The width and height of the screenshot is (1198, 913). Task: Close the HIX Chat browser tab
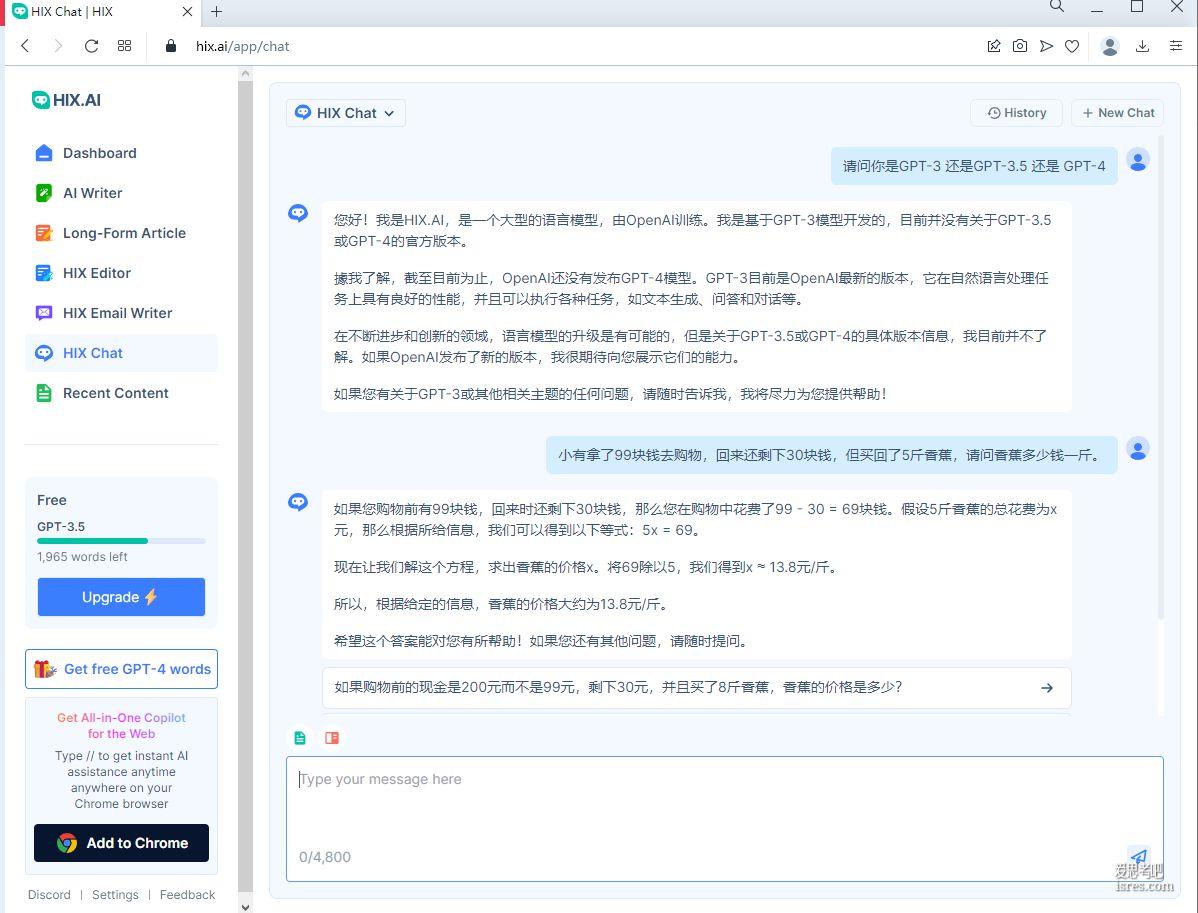click(x=187, y=11)
